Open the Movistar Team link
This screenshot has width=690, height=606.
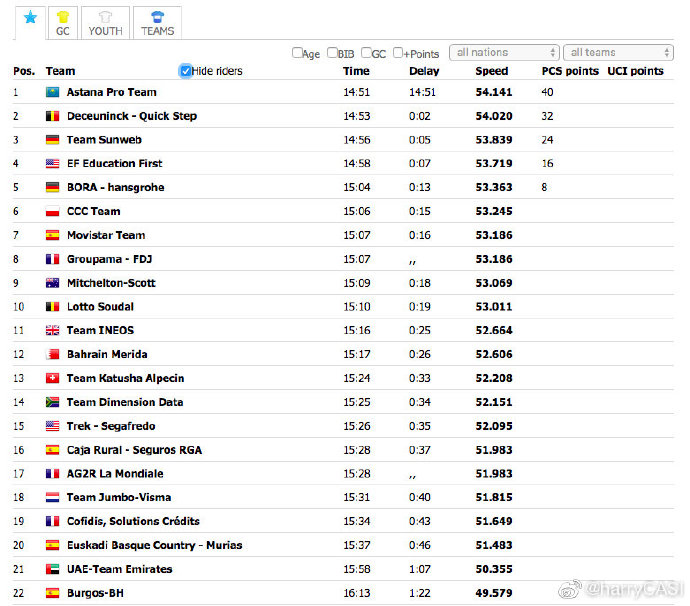106,235
